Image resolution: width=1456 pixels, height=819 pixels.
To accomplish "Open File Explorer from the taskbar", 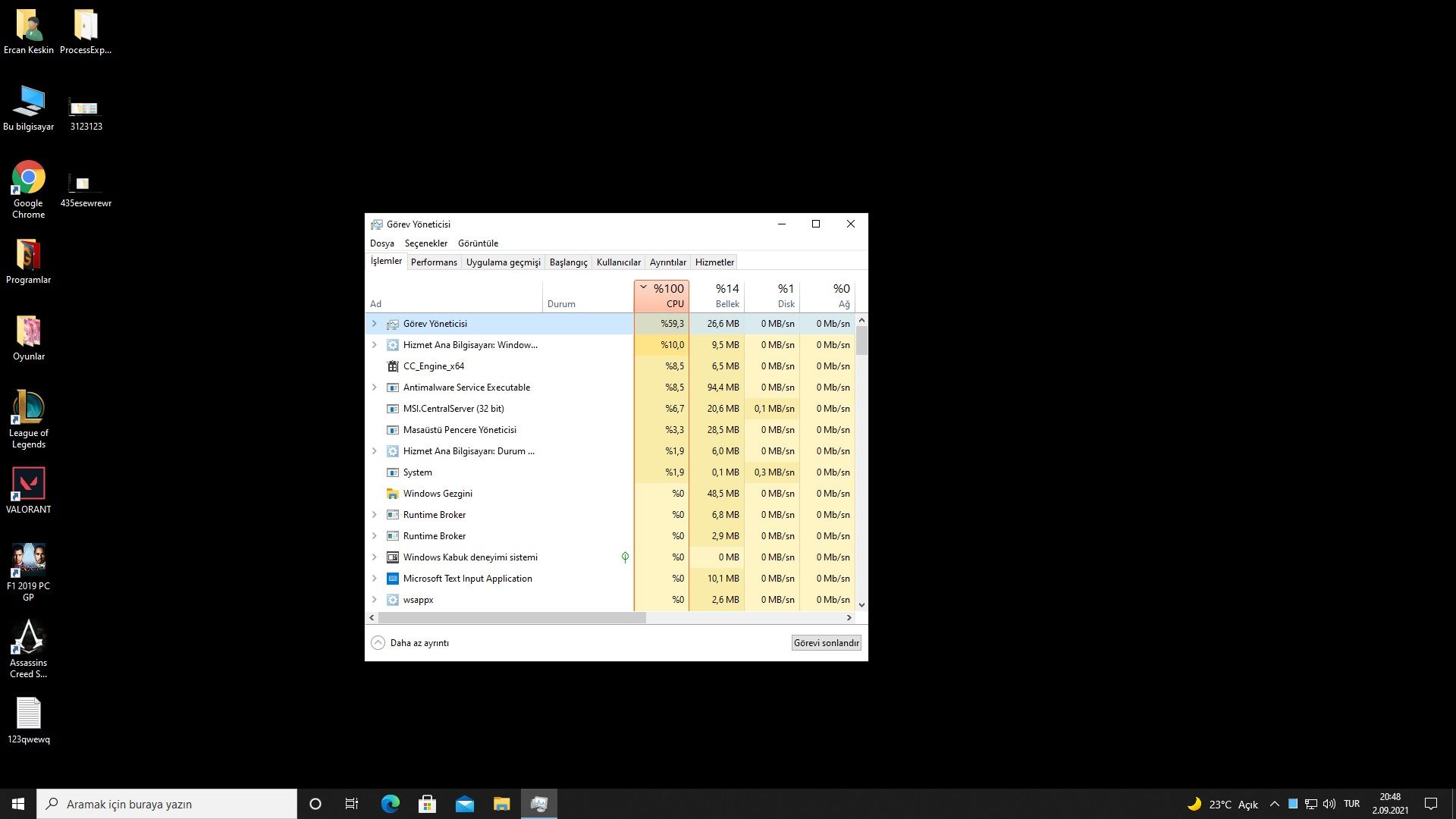I will (x=502, y=804).
